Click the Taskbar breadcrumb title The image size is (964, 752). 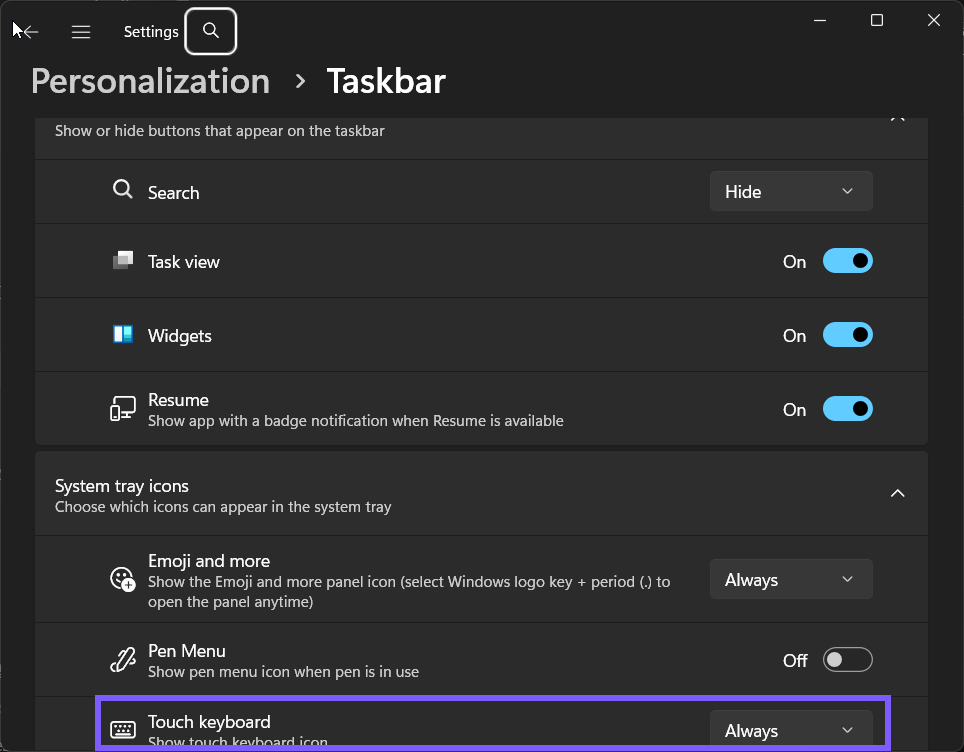[x=386, y=81]
